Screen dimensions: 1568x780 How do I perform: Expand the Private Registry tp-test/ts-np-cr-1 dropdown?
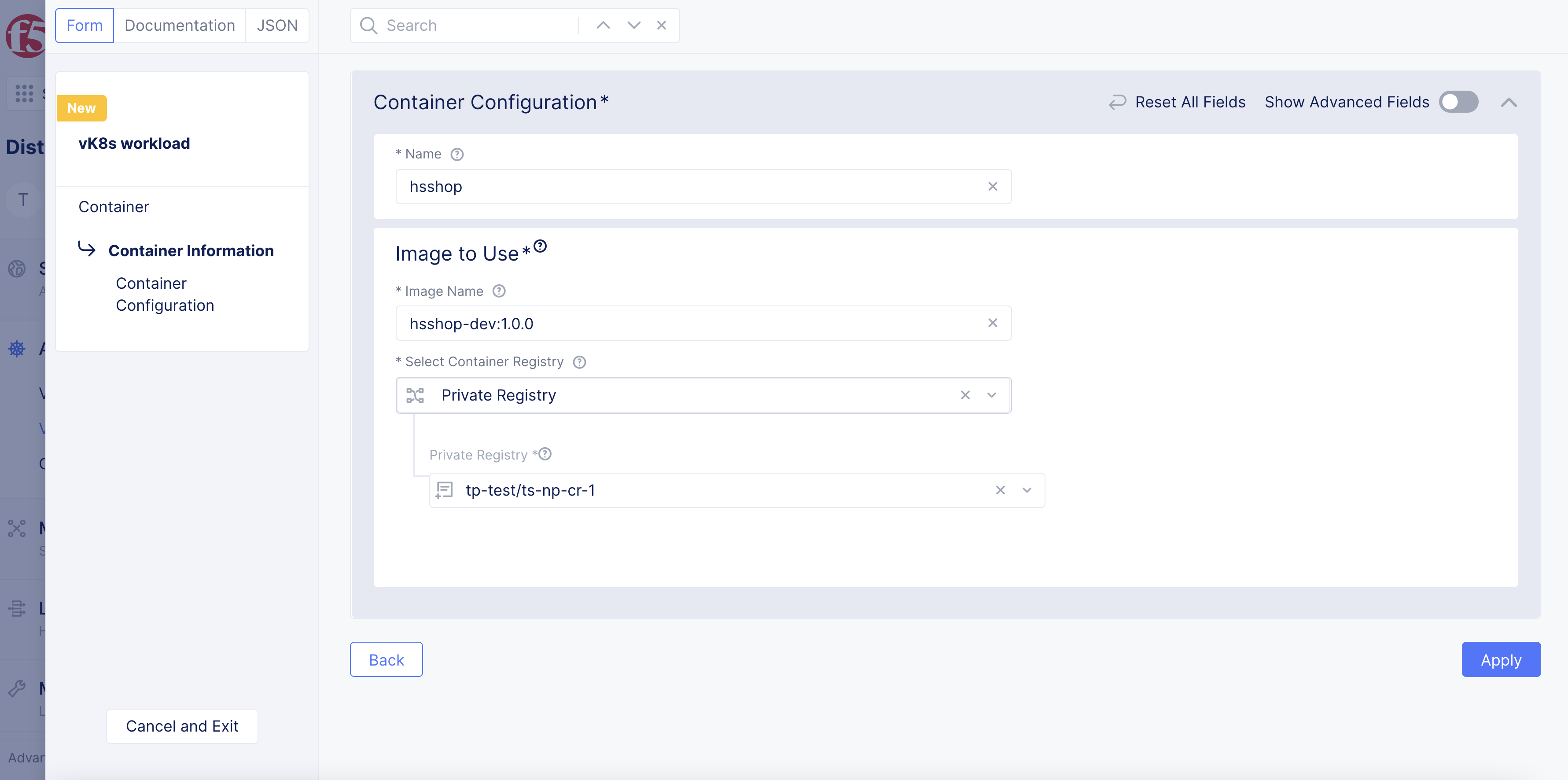pyautogui.click(x=1026, y=489)
